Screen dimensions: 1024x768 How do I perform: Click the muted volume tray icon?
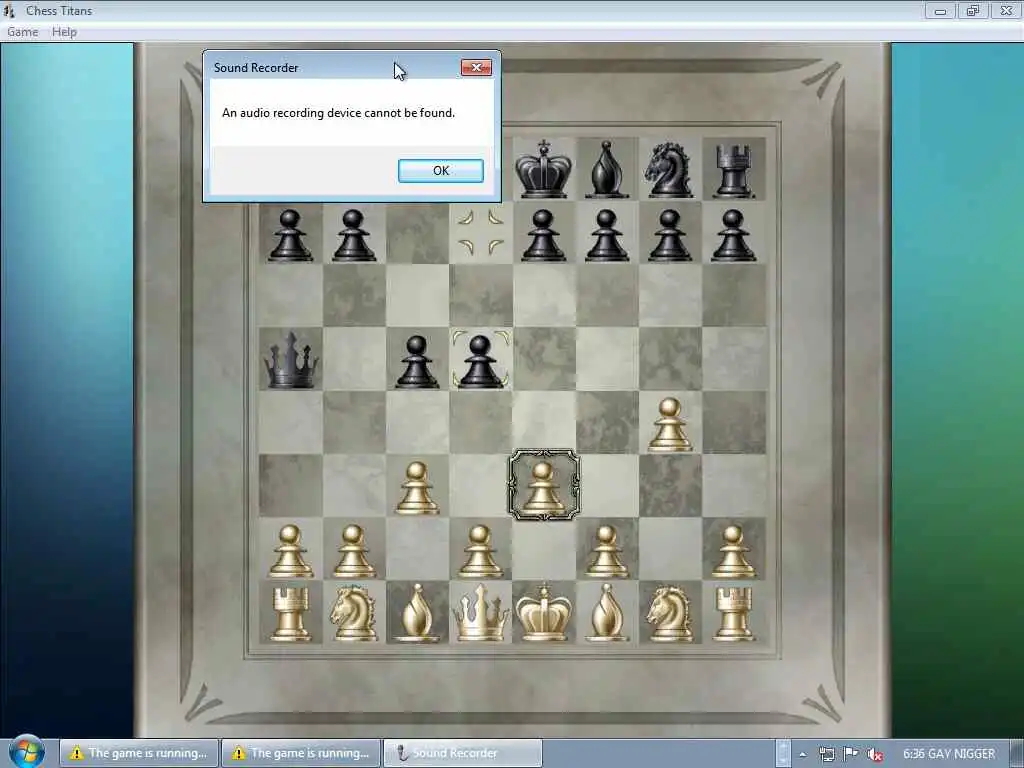point(875,754)
